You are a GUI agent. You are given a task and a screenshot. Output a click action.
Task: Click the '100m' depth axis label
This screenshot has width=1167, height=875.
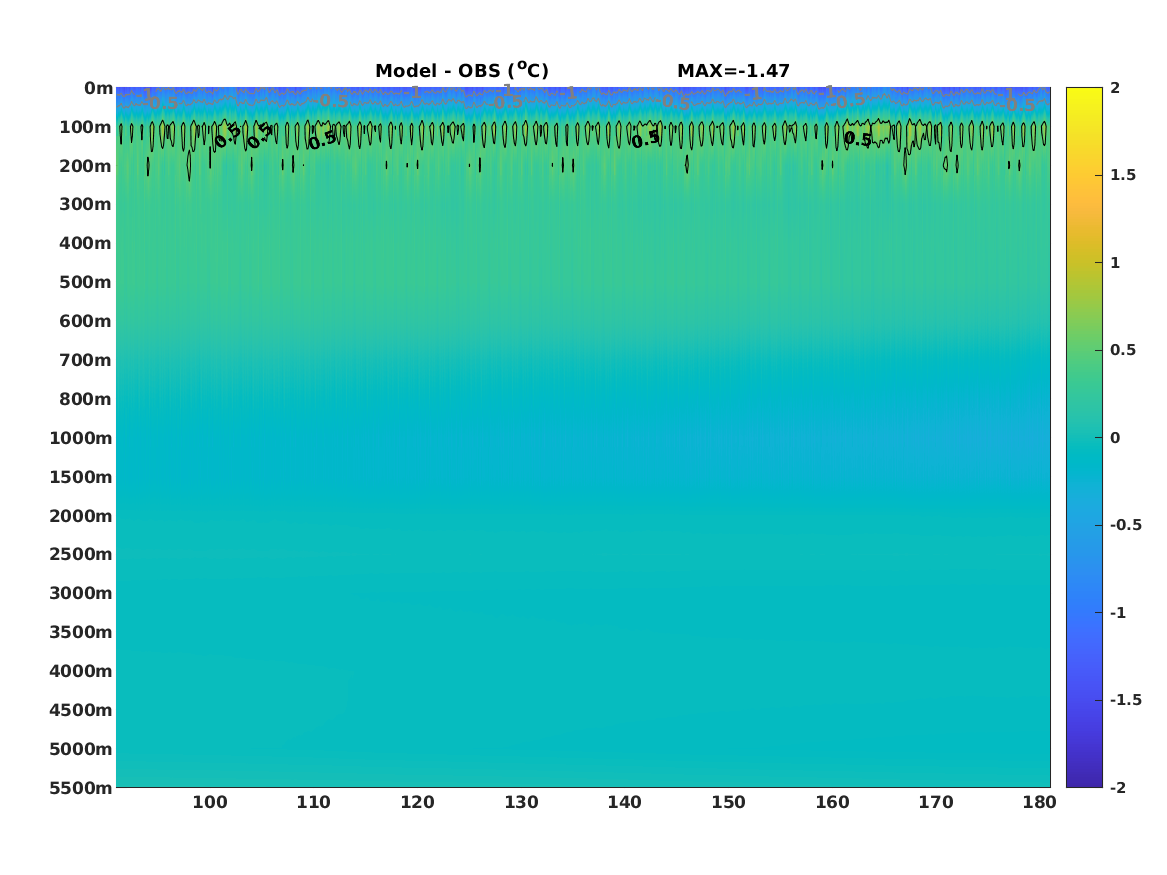86,127
